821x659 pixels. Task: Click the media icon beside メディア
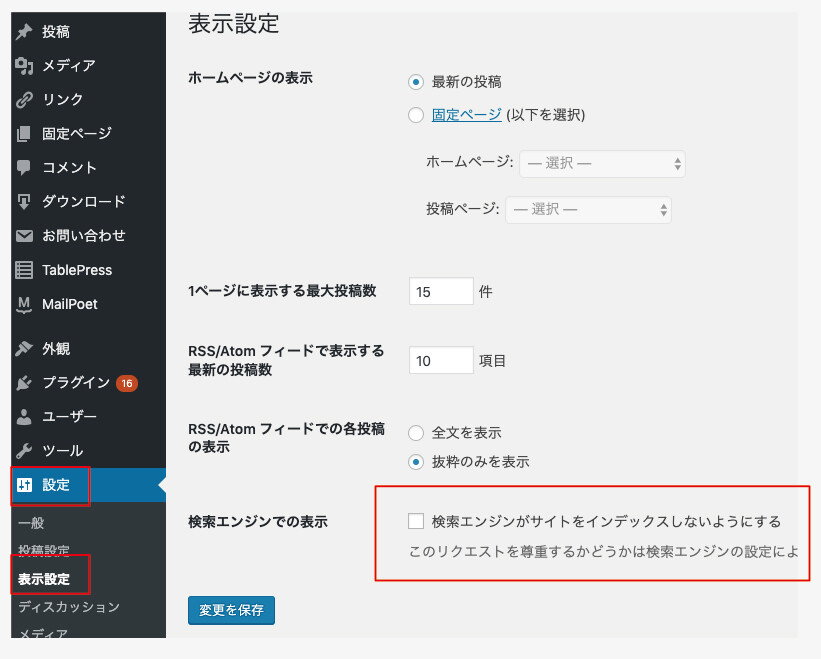[x=25, y=66]
